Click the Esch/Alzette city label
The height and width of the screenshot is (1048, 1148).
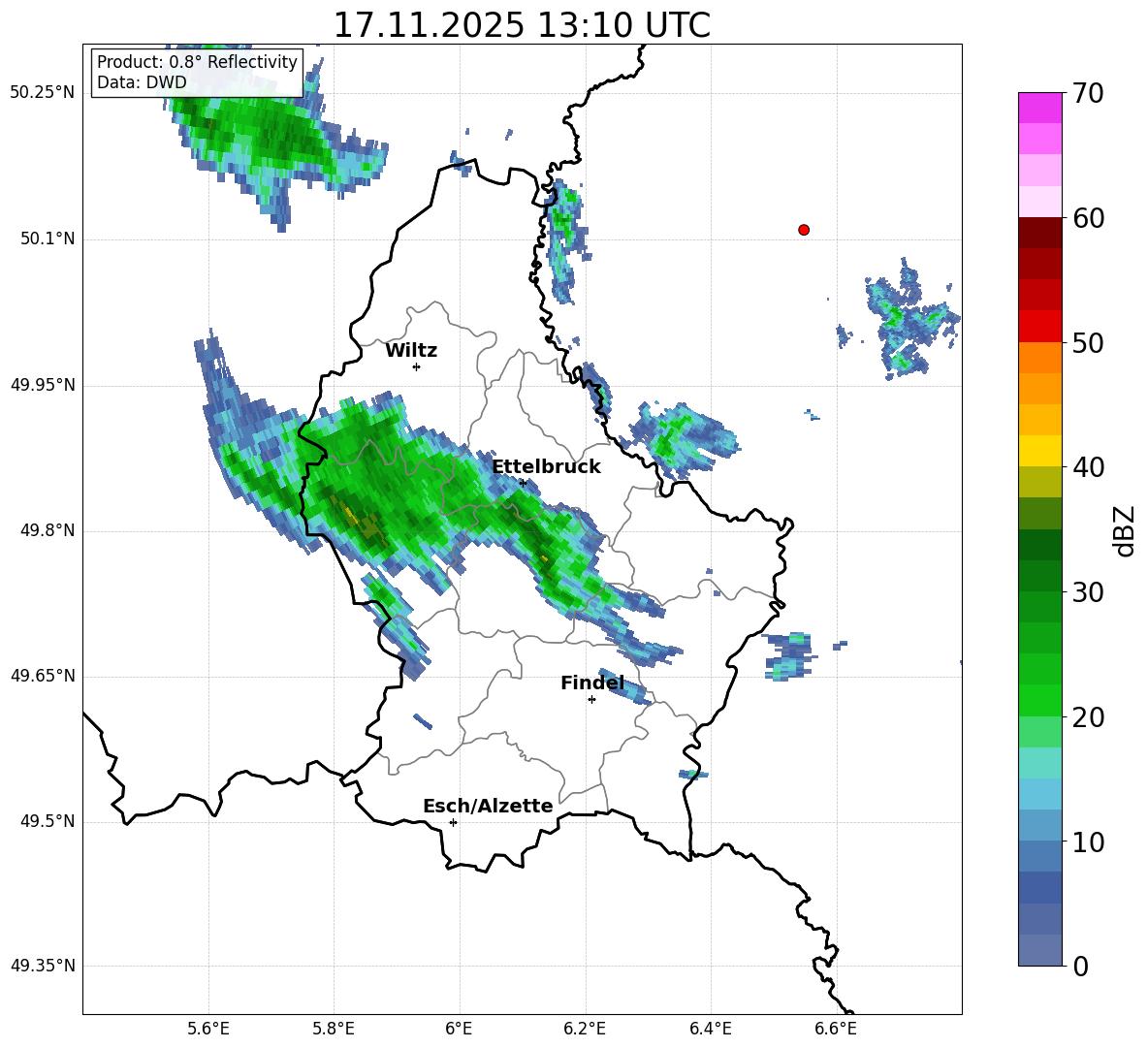488,806
